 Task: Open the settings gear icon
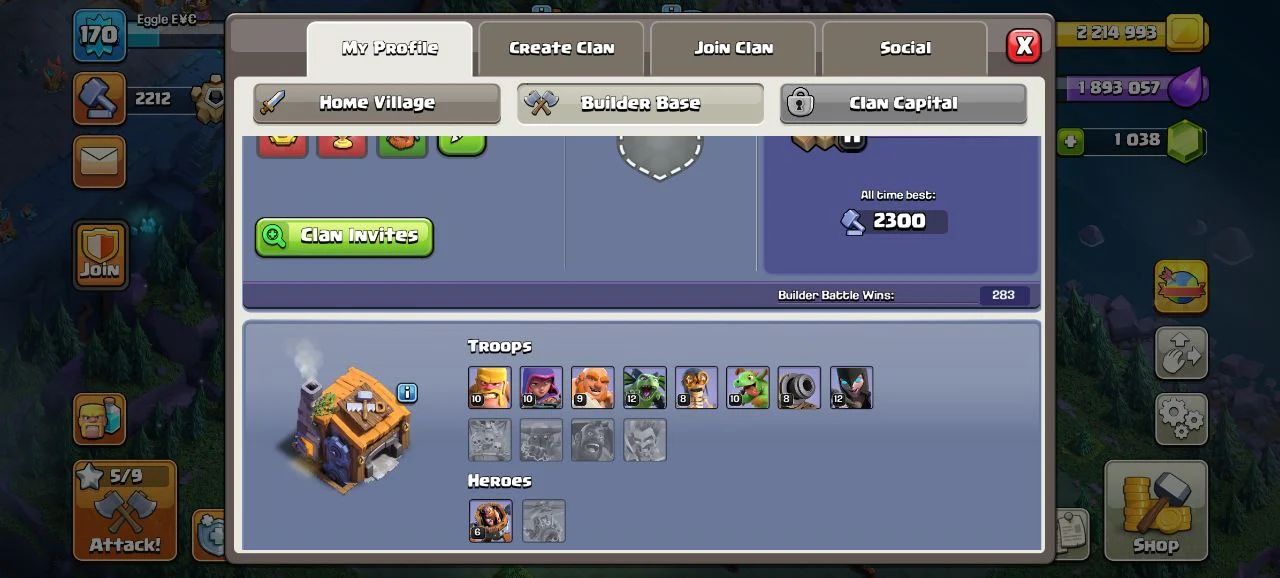tap(1181, 418)
